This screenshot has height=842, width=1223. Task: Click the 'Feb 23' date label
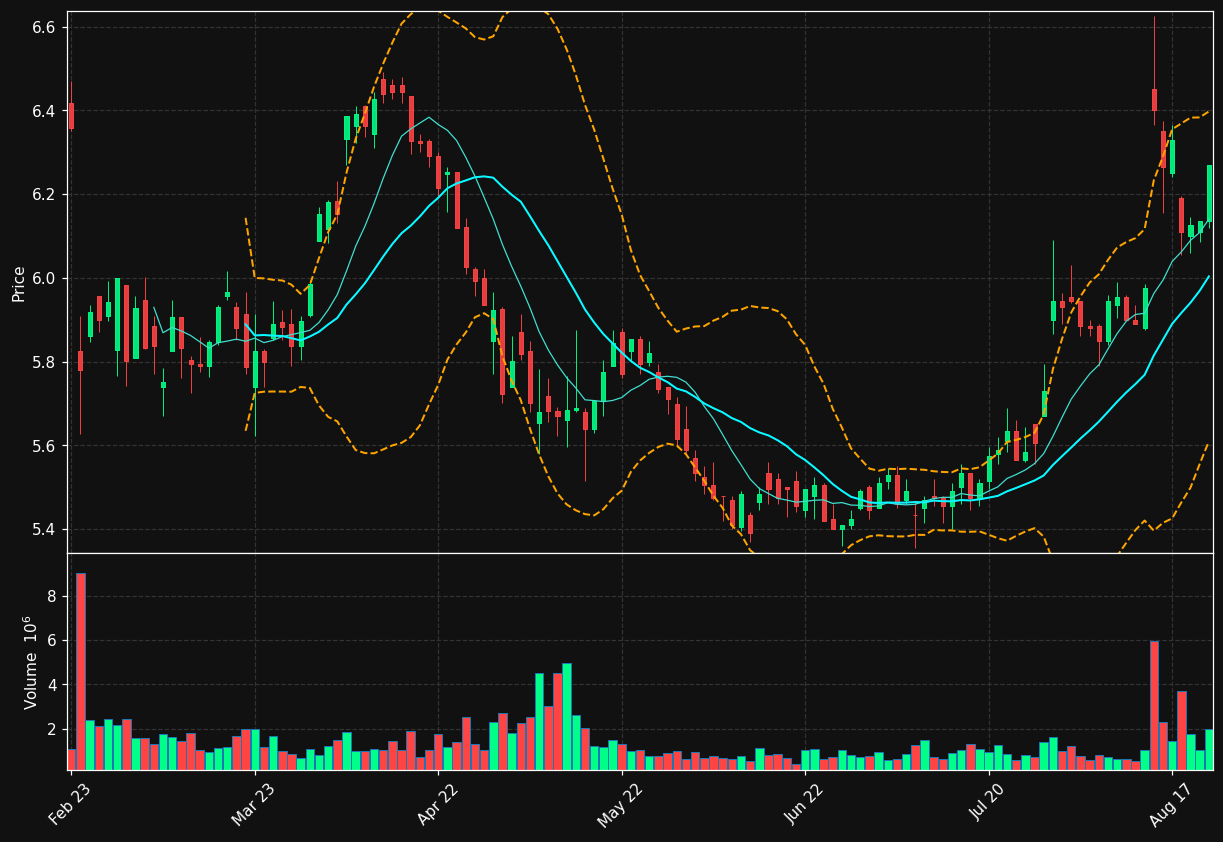[x=71, y=803]
